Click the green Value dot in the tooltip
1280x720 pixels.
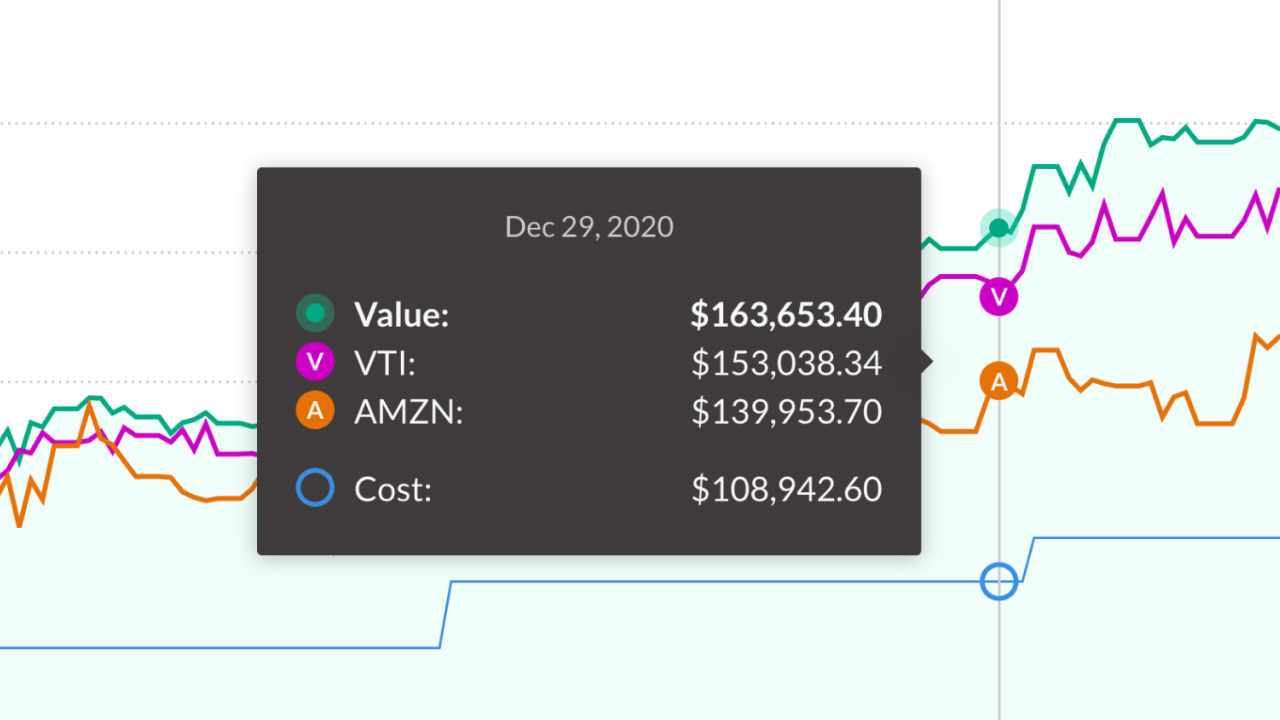pyautogui.click(x=315, y=314)
